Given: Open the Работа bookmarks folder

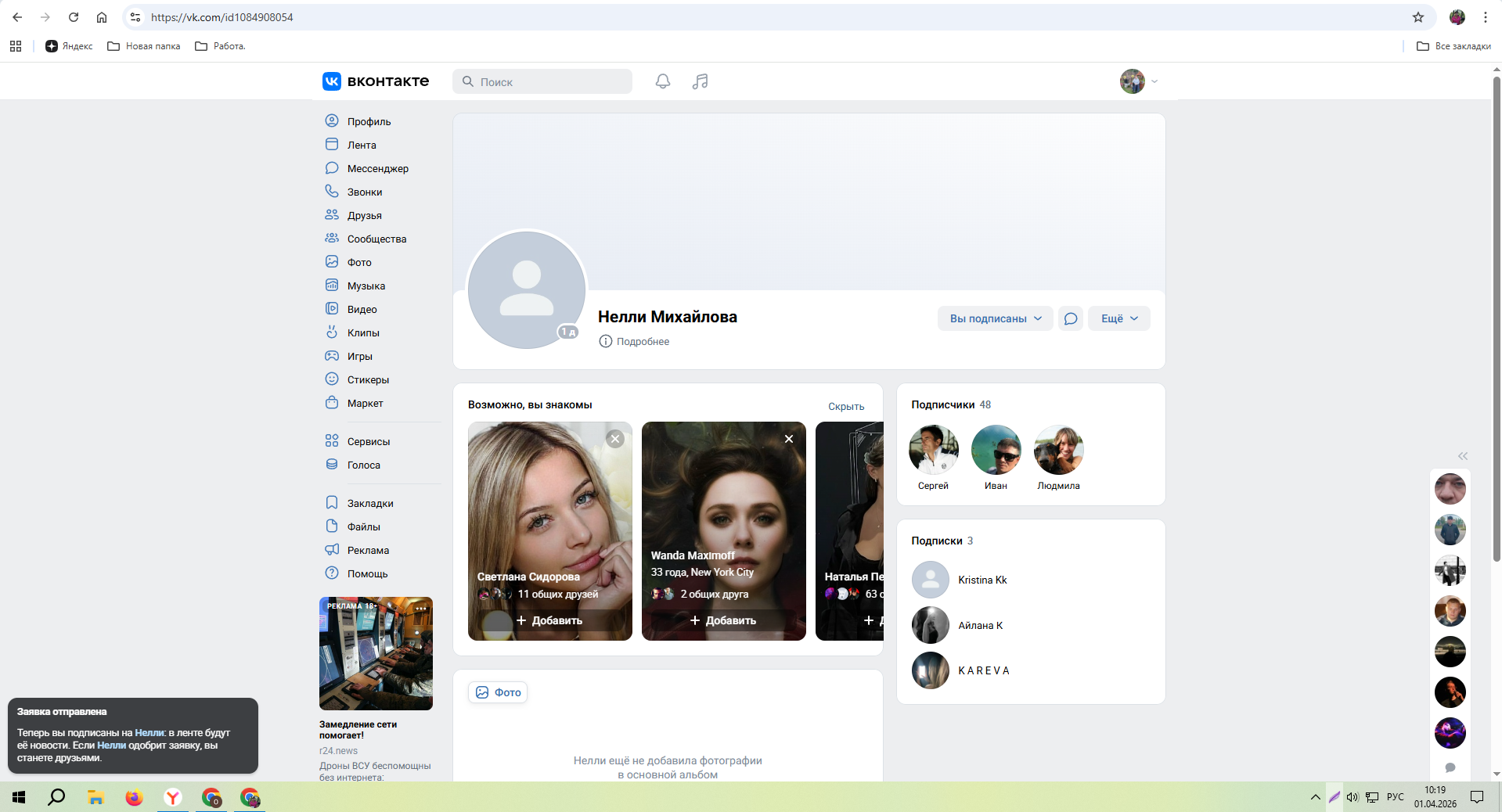Looking at the screenshot, I should click(x=220, y=46).
